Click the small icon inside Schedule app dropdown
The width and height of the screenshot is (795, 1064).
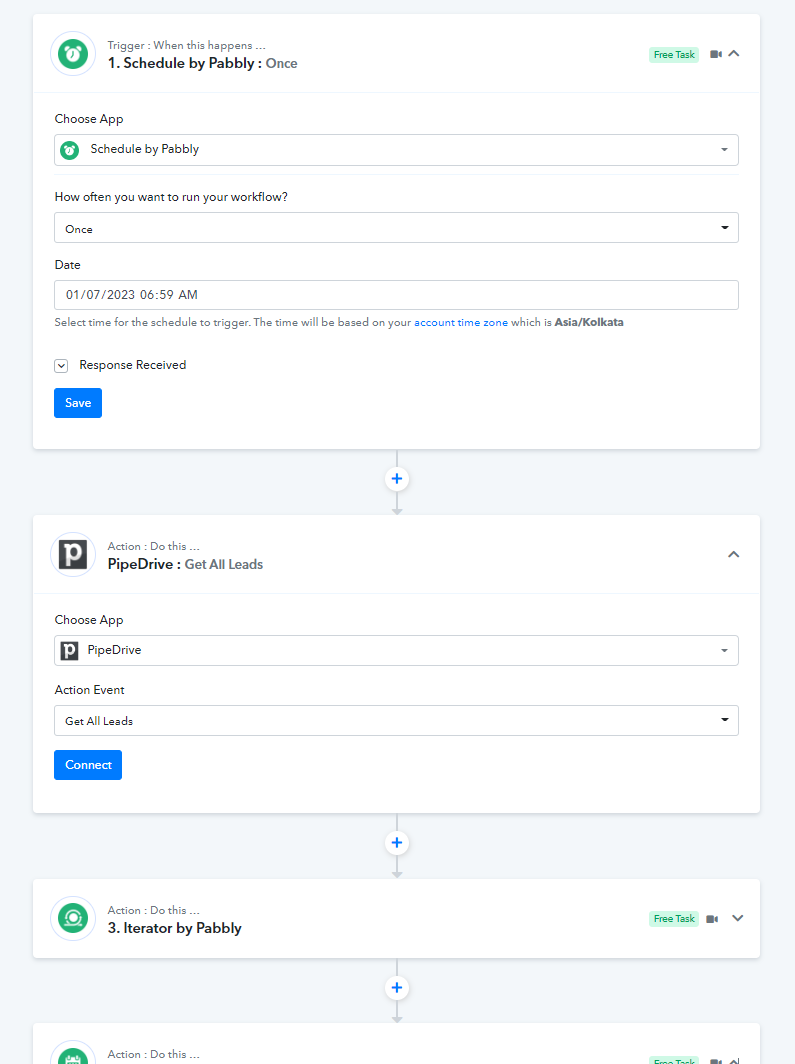[x=69, y=150]
